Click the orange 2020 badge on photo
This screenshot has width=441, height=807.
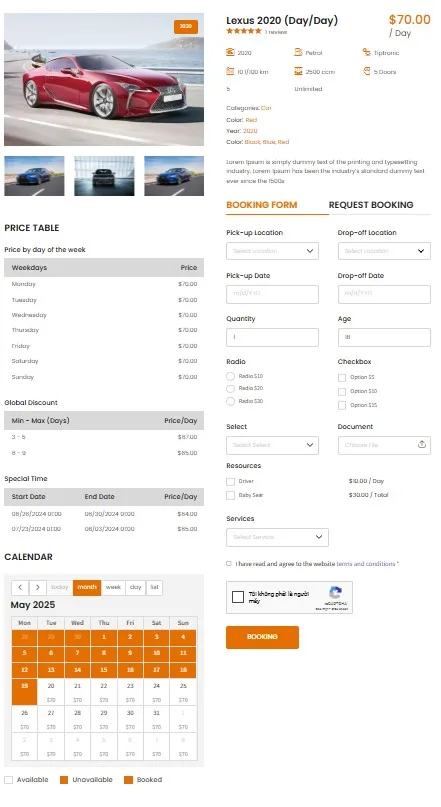click(186, 26)
